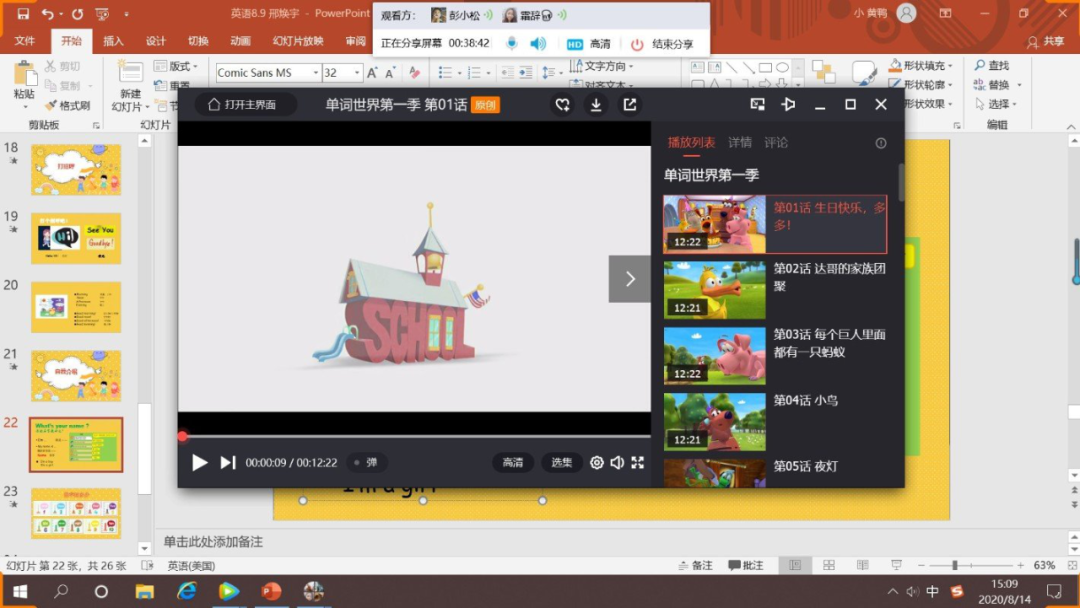Switch to 播放列表 tab

pyautogui.click(x=691, y=143)
